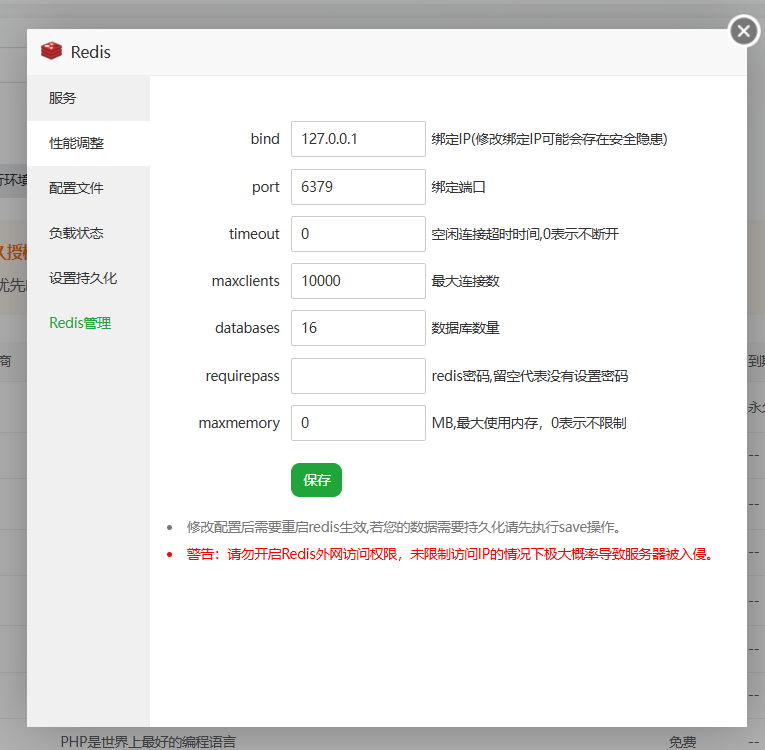Focus the bind IP input field
Screen dimensions: 765x750
pos(358,139)
